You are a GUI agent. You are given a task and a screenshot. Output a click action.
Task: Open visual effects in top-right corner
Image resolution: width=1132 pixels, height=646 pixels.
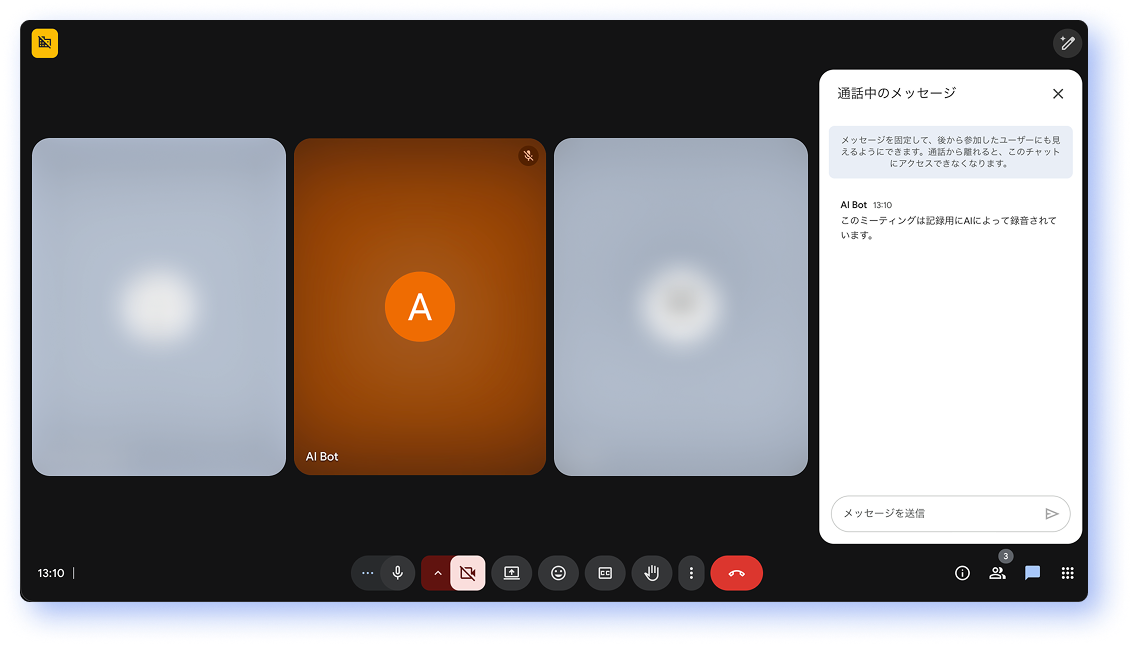pos(1067,43)
